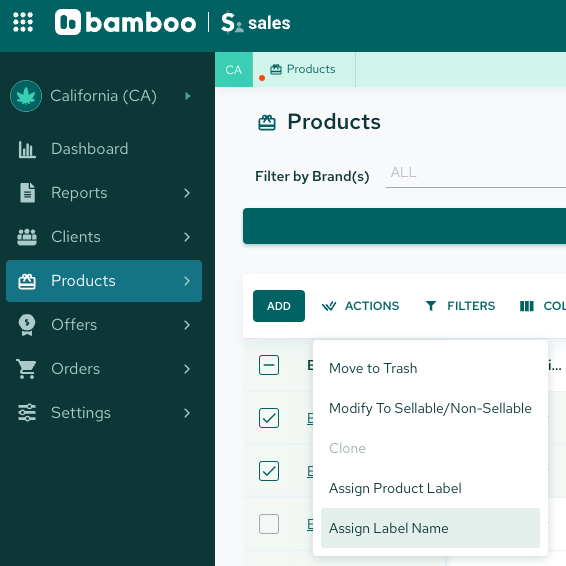This screenshot has width=566, height=566.
Task: Click the Dashboard chart icon
Action: 27,149
